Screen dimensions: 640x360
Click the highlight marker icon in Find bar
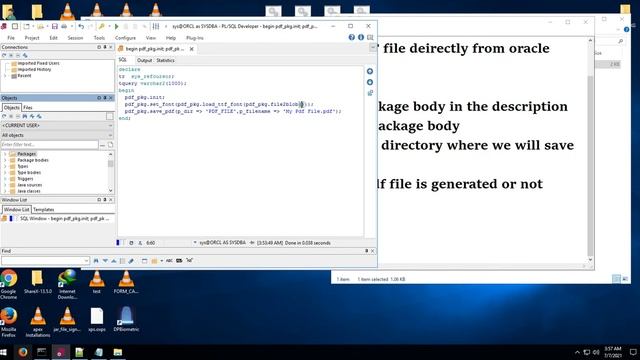(x=131, y=260)
